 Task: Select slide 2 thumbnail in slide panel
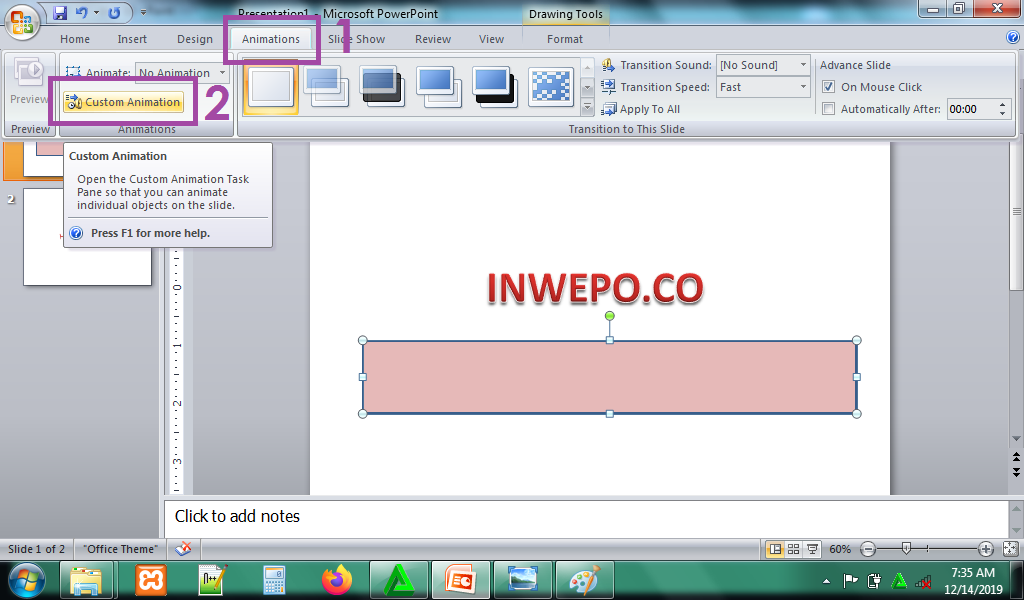(88, 237)
